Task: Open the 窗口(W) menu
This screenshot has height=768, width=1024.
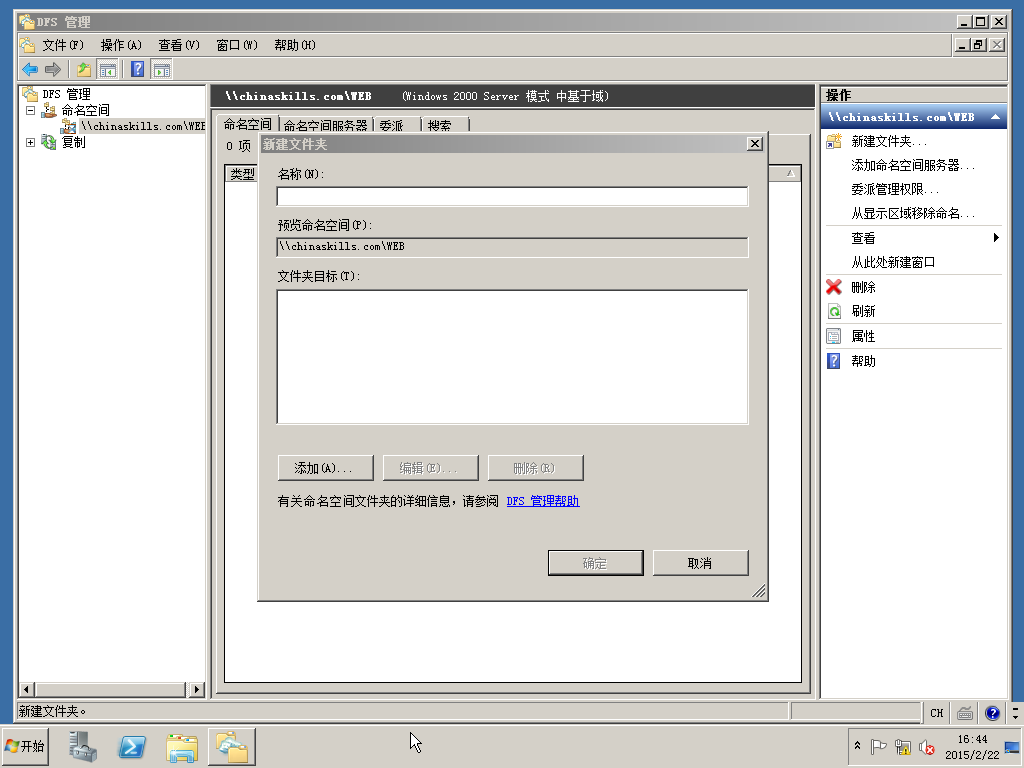Action: [236, 45]
